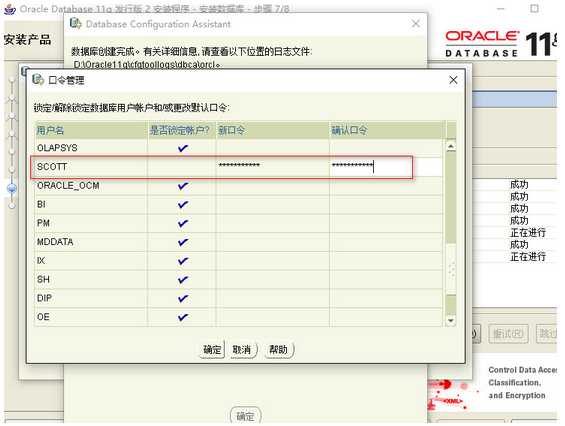The width and height of the screenshot is (565, 426).
Task: Toggle lock checkmark for BI account
Action: [x=183, y=204]
